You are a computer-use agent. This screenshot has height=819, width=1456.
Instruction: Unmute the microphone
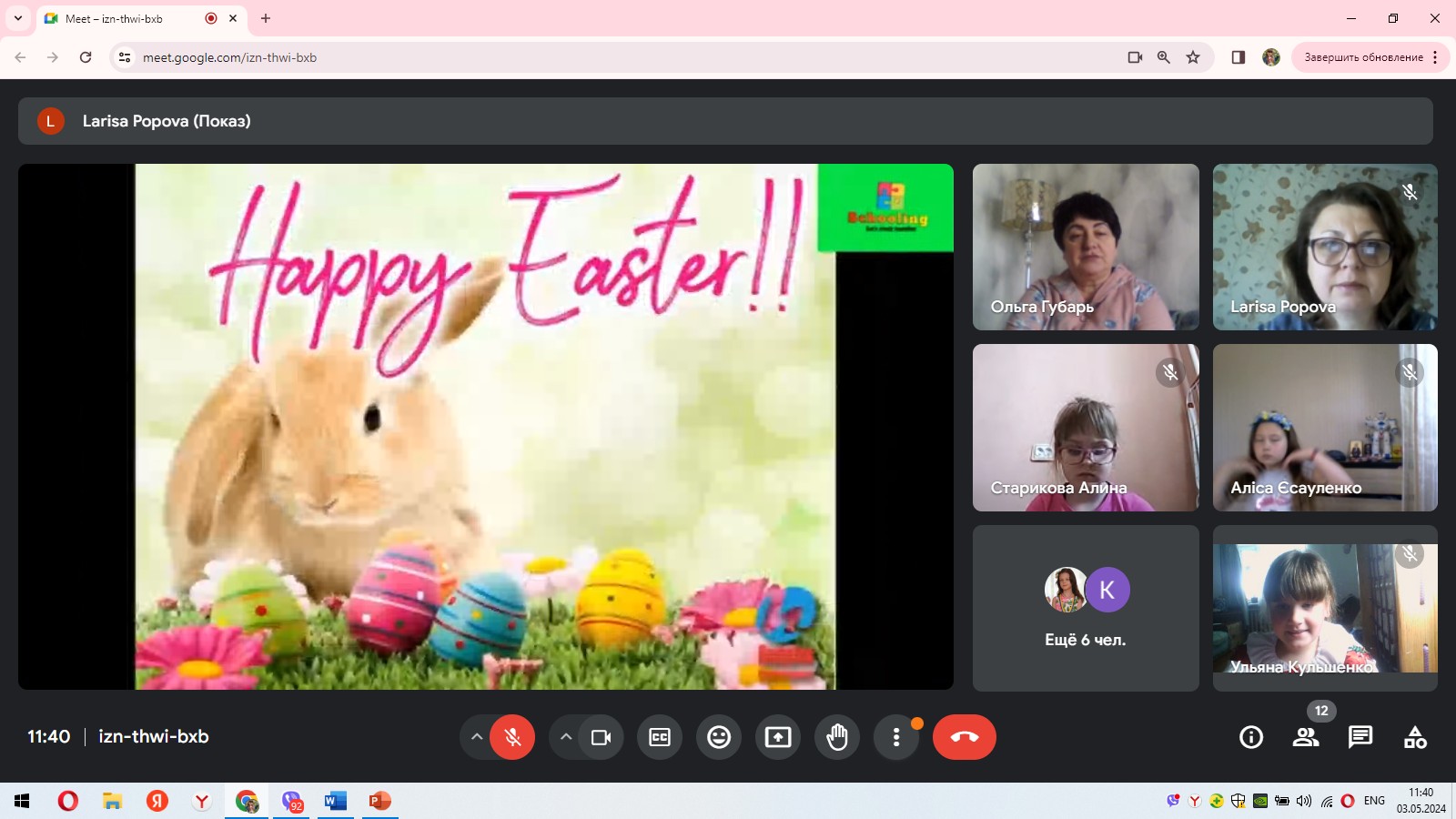(x=512, y=737)
